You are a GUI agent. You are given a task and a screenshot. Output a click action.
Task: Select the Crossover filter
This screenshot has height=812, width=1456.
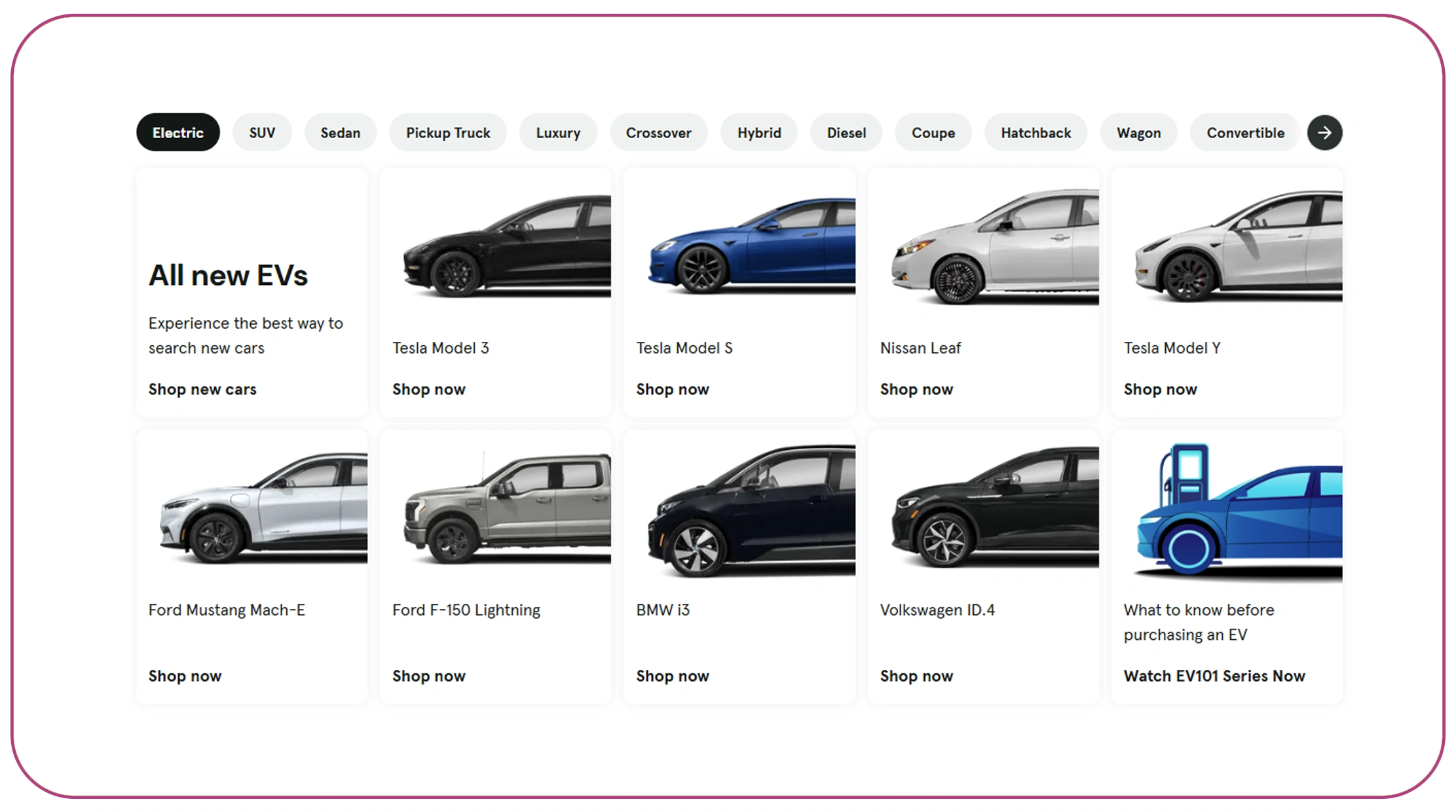tap(659, 132)
